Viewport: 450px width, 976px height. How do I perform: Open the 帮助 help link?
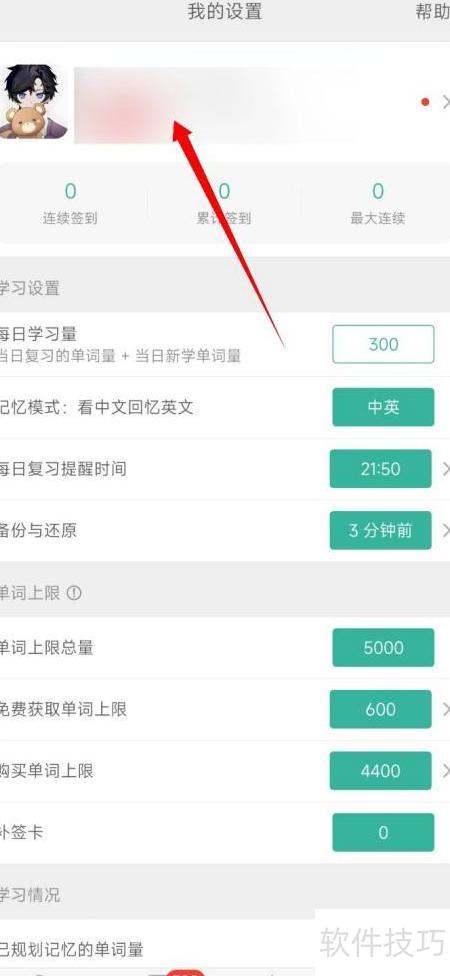(x=433, y=12)
